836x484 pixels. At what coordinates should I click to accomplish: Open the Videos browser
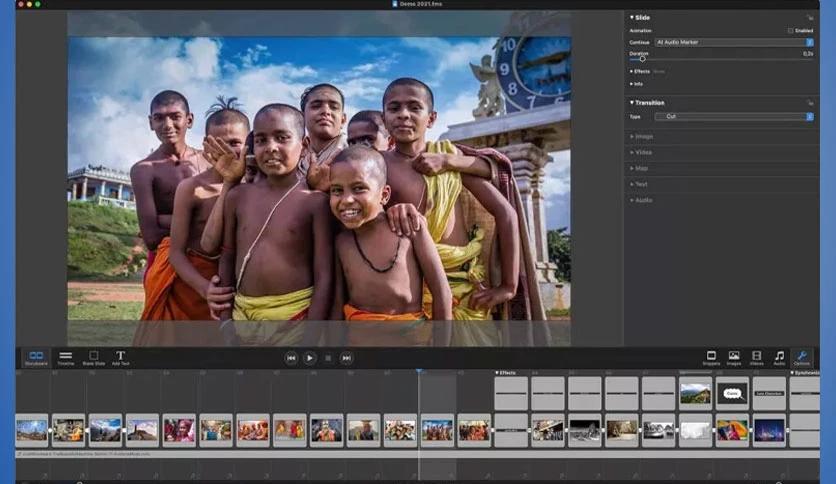(756, 358)
